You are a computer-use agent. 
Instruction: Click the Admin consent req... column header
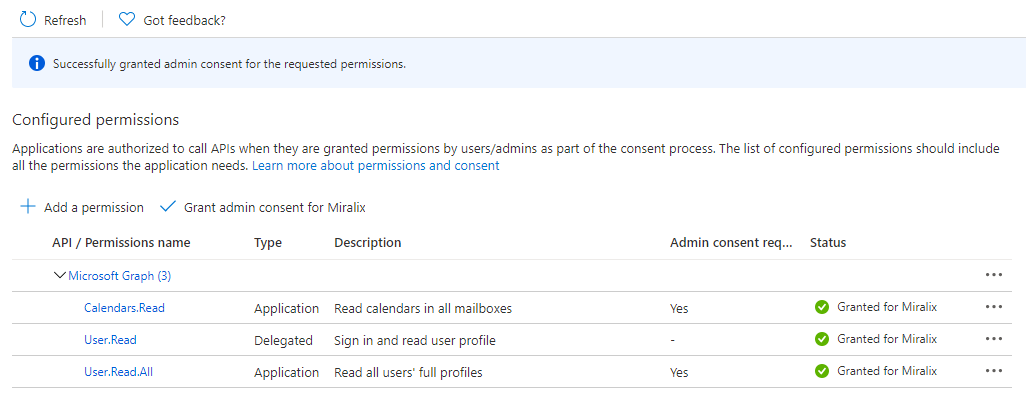tap(732, 243)
